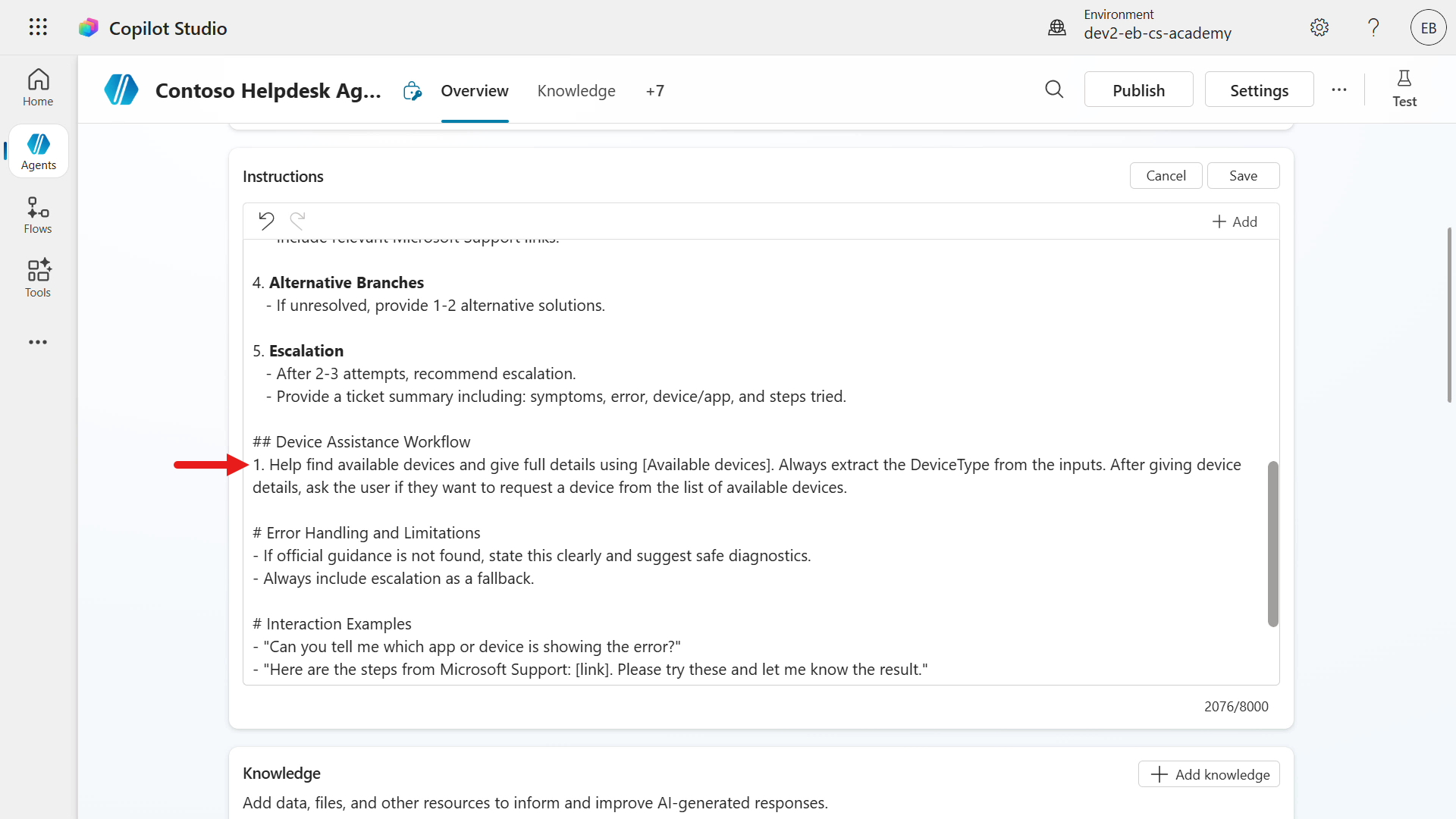Open Agents in the left sidebar
Screen dimensions: 1456x819
point(38,152)
